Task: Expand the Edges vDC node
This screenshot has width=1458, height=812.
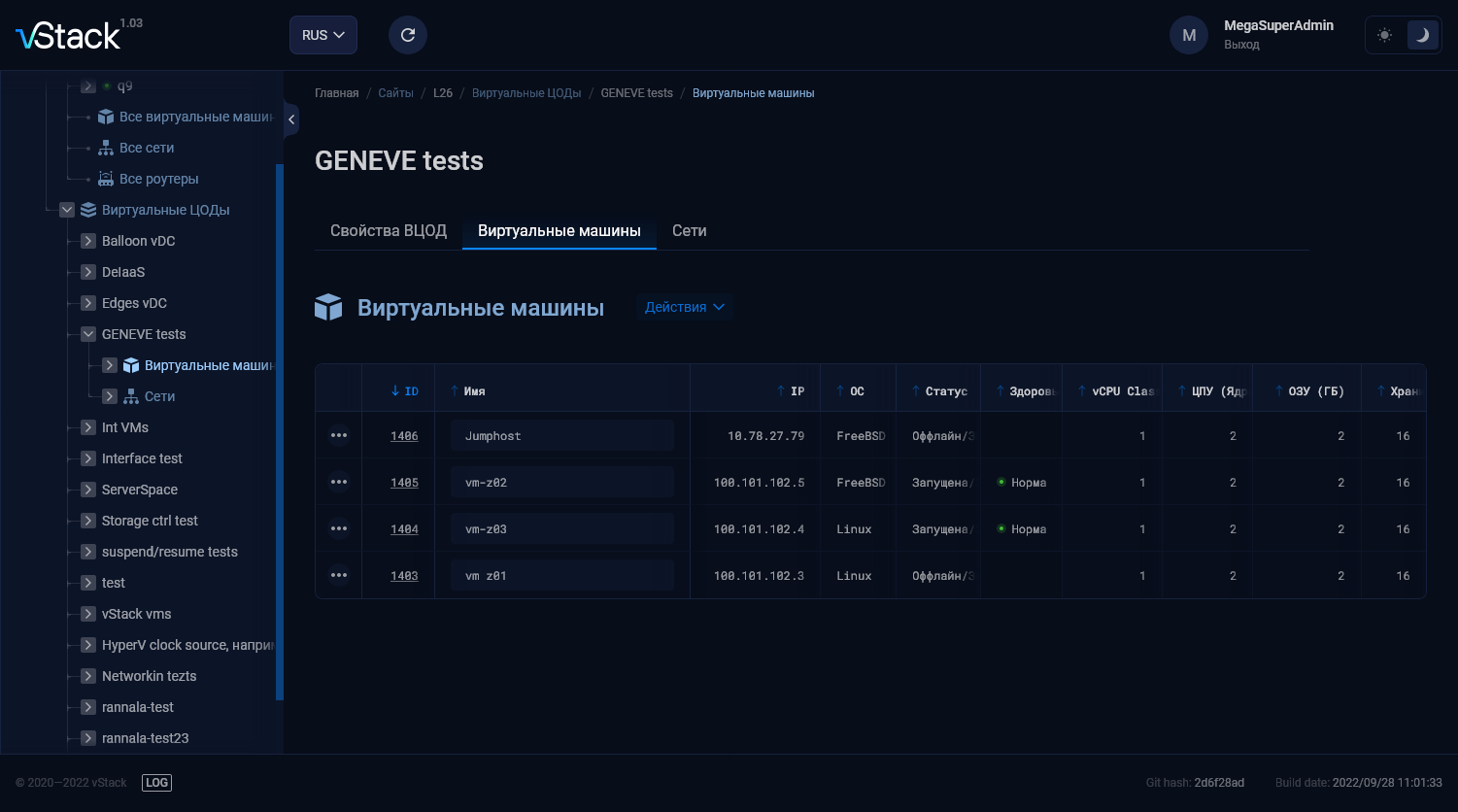Action: pyautogui.click(x=87, y=303)
